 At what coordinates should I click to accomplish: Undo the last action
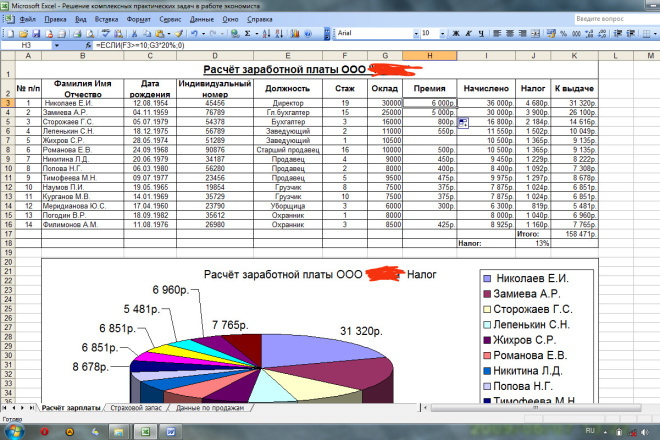tap(194, 34)
